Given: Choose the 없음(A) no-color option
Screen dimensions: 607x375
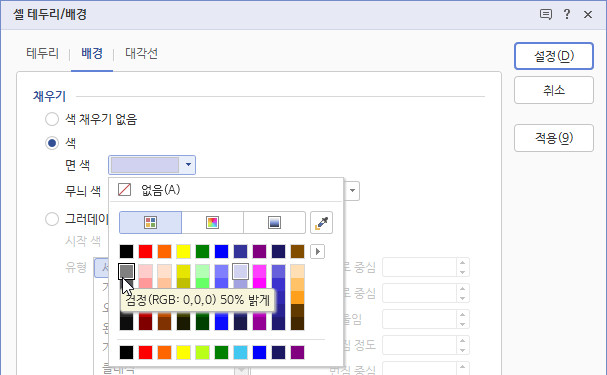Looking at the screenshot, I should (226, 190).
